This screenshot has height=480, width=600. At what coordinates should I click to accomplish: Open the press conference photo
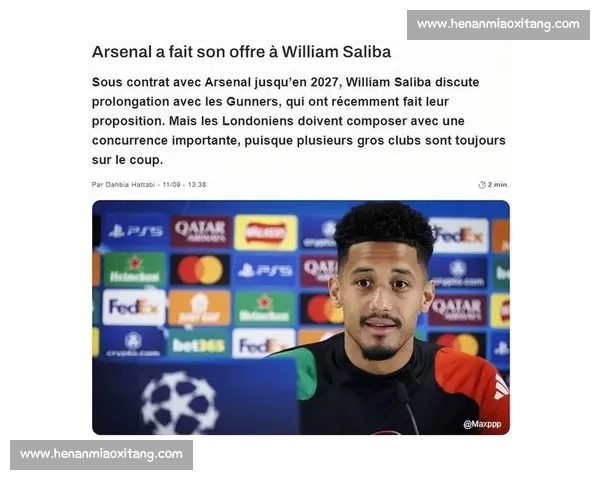[301, 317]
